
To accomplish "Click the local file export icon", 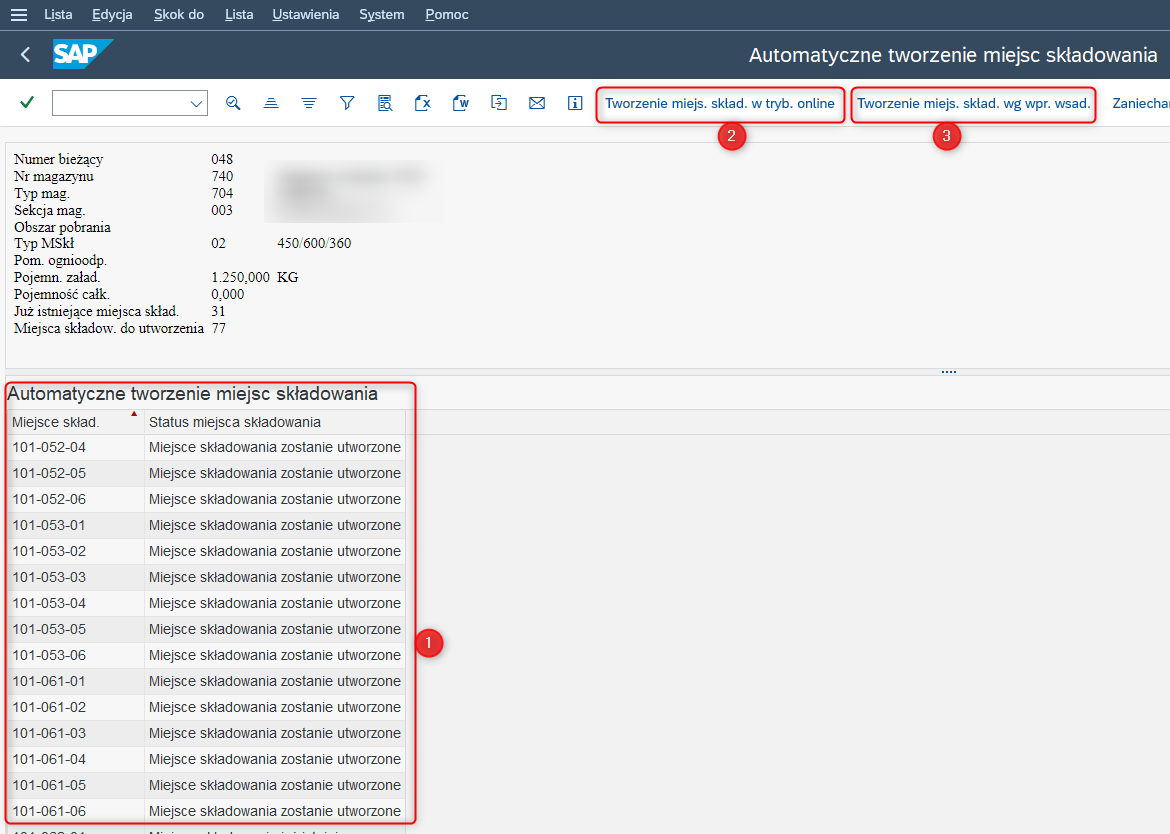I will 499,103.
